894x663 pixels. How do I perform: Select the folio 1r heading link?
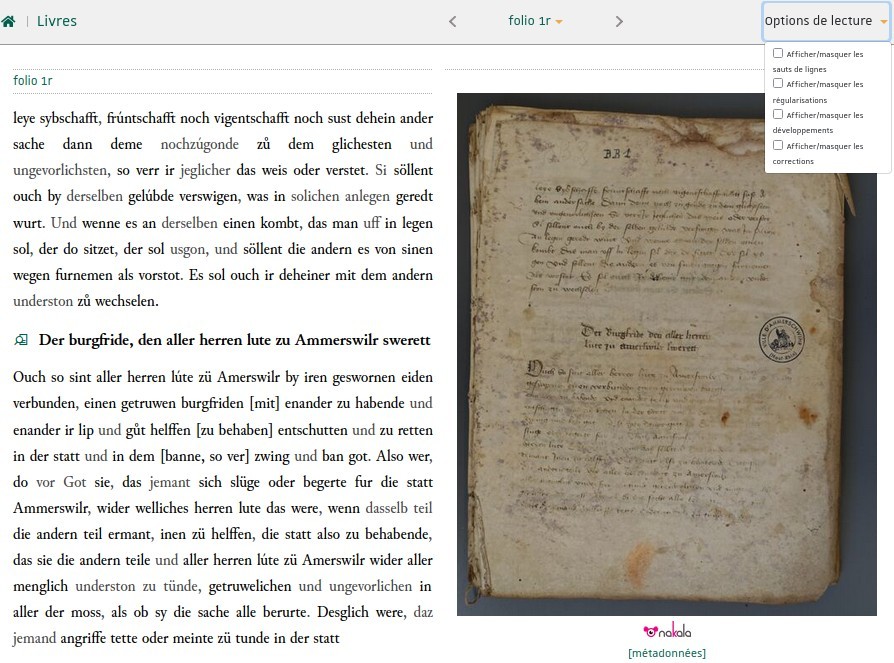click(32, 80)
